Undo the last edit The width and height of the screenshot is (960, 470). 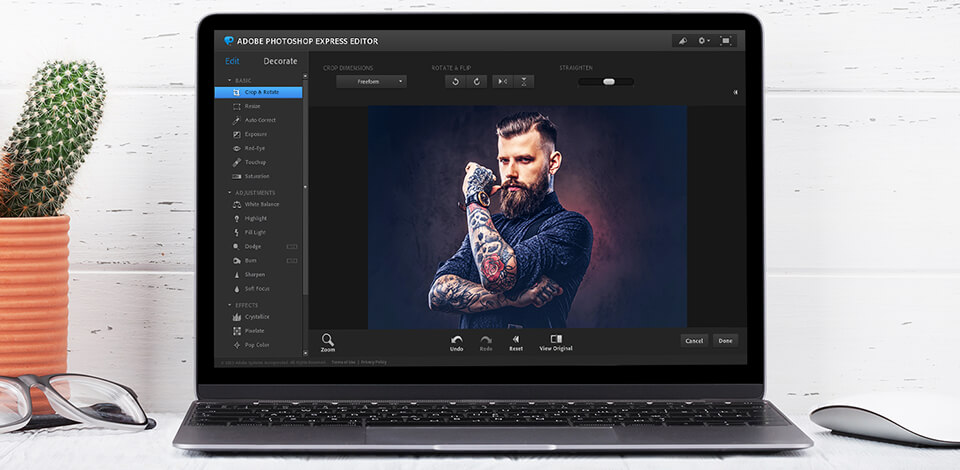coord(457,343)
